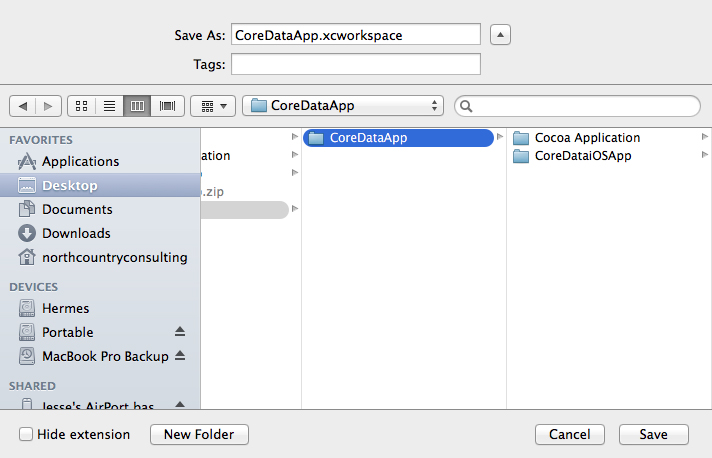Open the item arrangement menu
Screen dimensions: 712x458
[x=213, y=106]
